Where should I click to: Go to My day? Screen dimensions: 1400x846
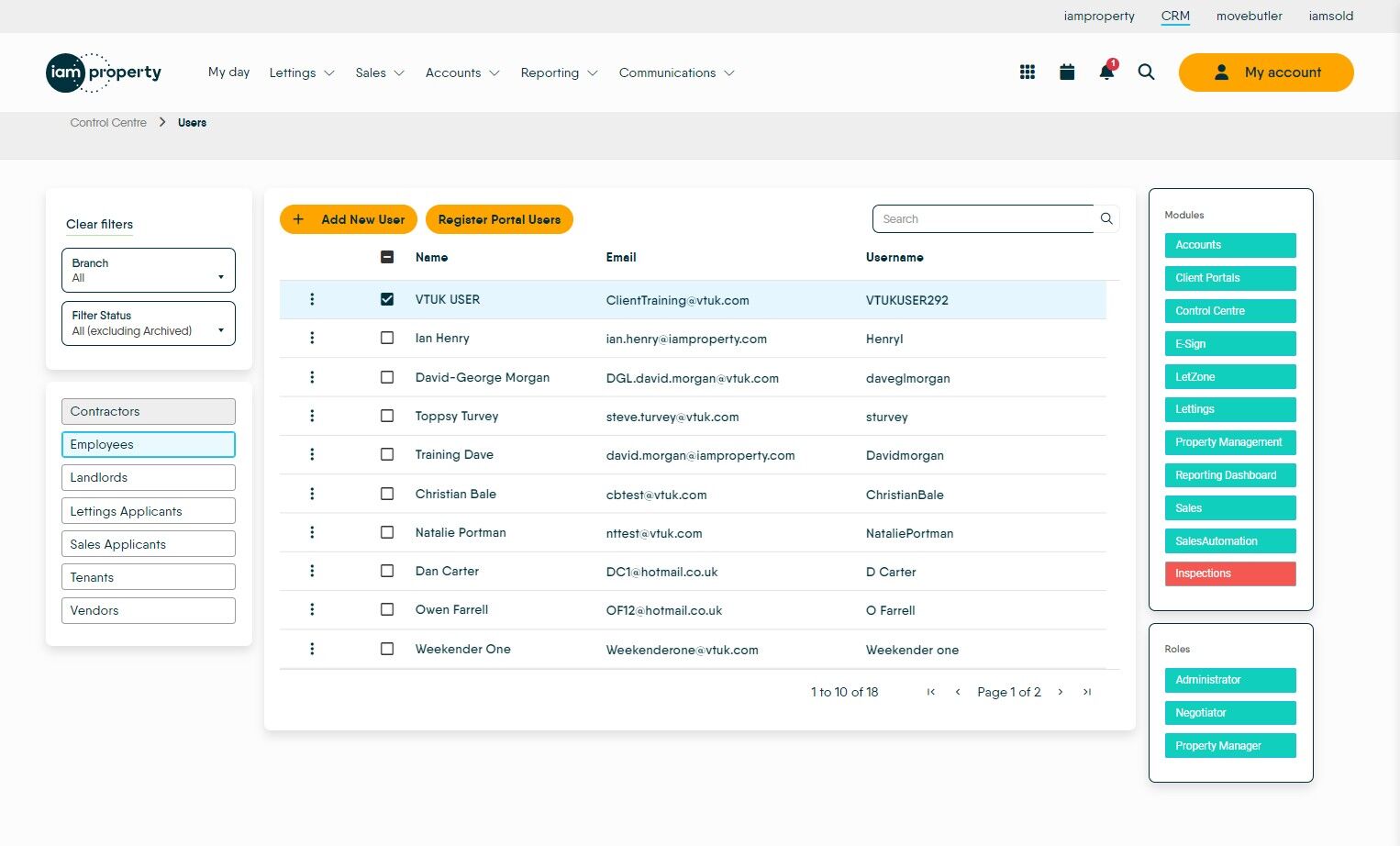(x=228, y=72)
